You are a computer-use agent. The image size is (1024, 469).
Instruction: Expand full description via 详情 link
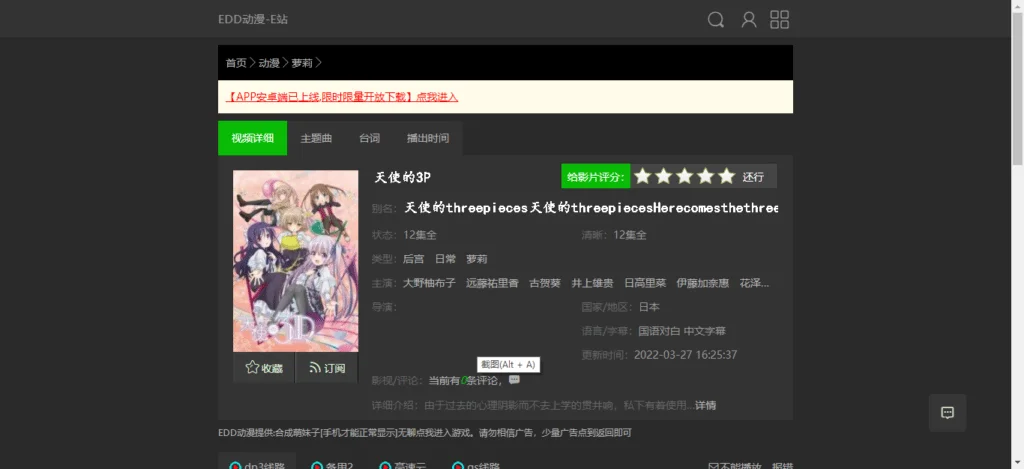706,405
